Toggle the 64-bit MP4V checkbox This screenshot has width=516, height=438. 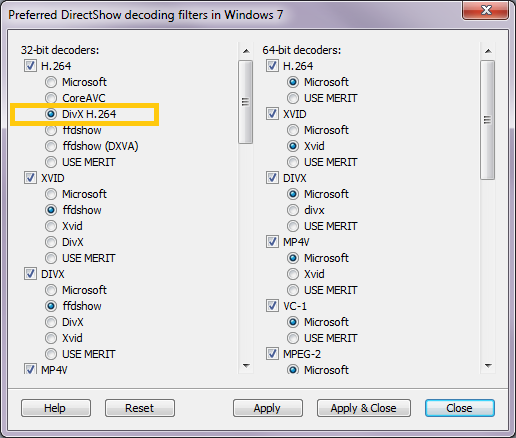(x=272, y=242)
